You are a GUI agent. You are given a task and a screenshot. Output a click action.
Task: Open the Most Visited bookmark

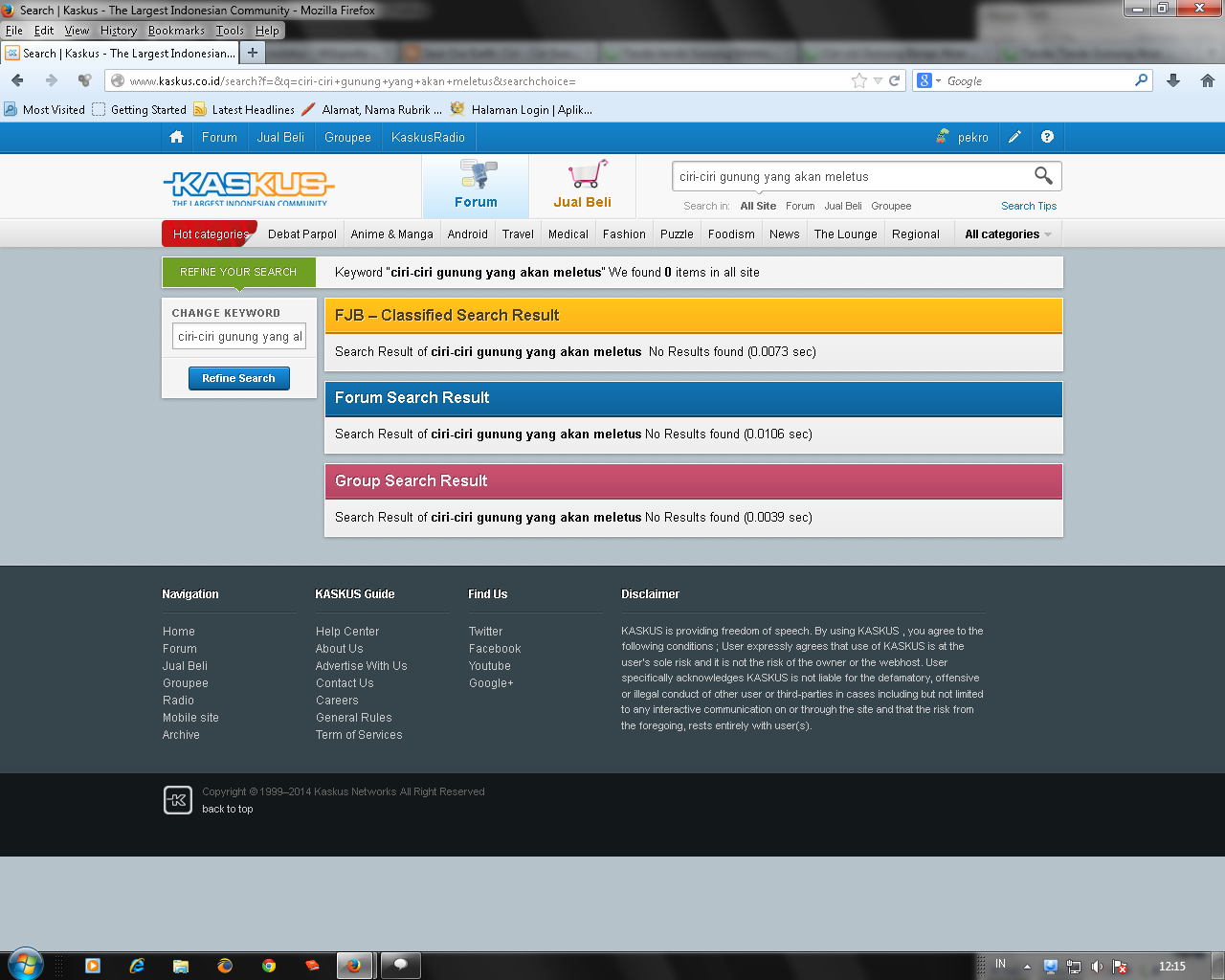(45, 110)
